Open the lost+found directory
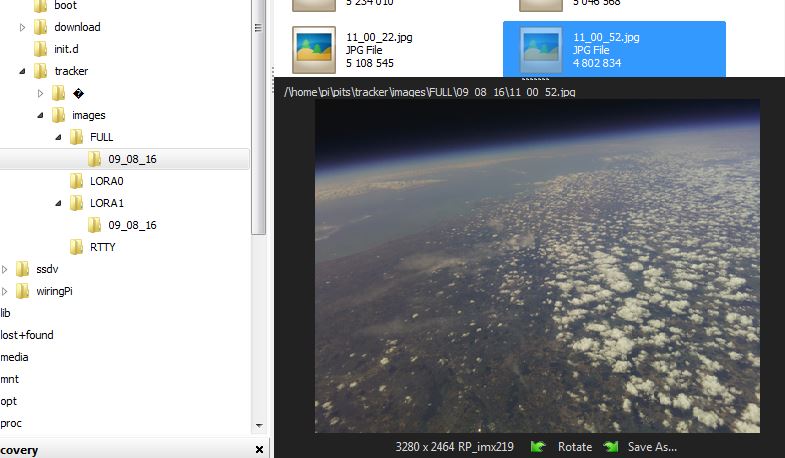785x458 pixels. click(27, 335)
